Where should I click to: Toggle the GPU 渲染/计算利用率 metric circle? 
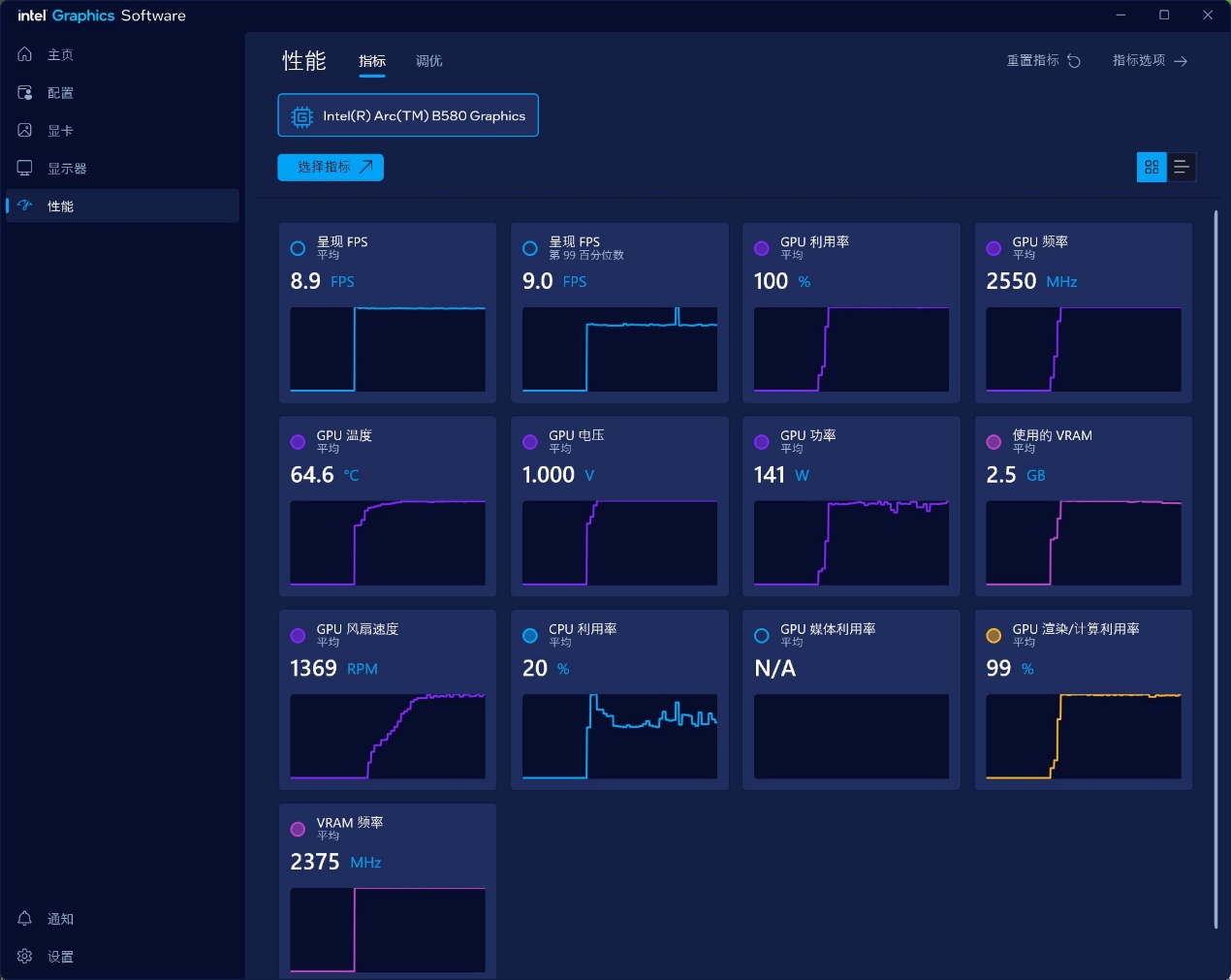click(994, 636)
